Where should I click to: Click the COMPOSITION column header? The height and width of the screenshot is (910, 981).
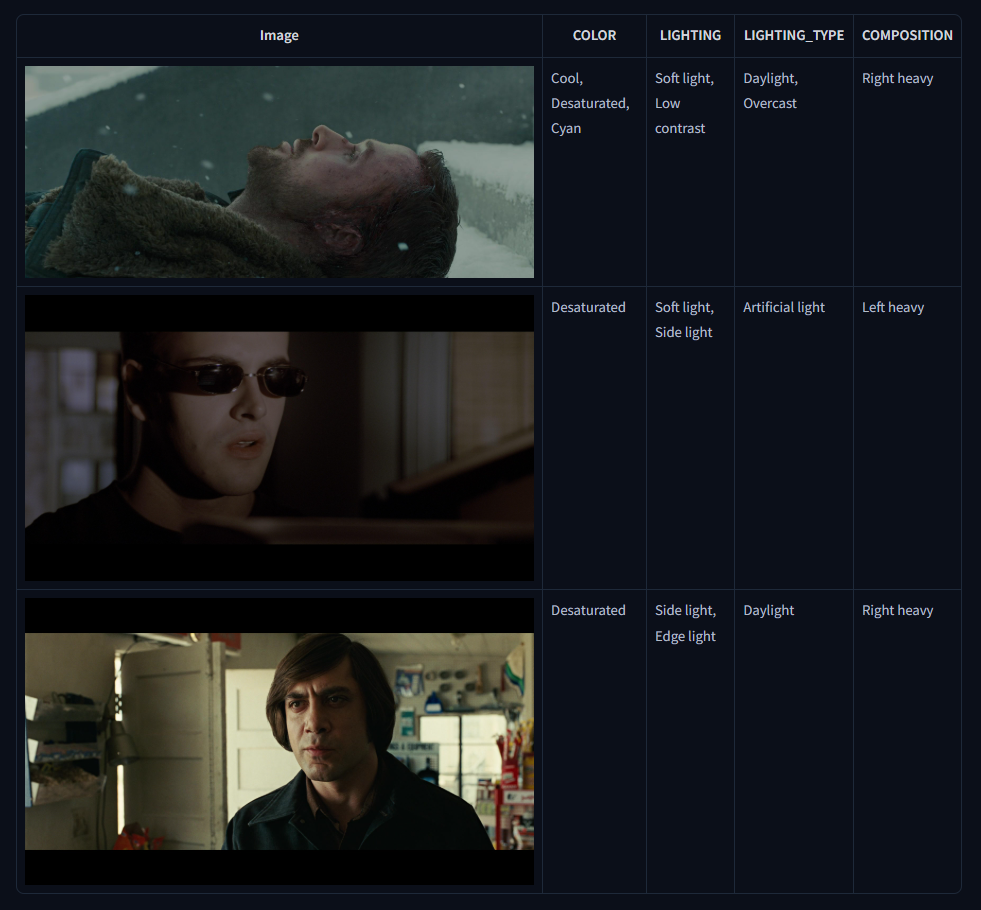[x=907, y=36]
